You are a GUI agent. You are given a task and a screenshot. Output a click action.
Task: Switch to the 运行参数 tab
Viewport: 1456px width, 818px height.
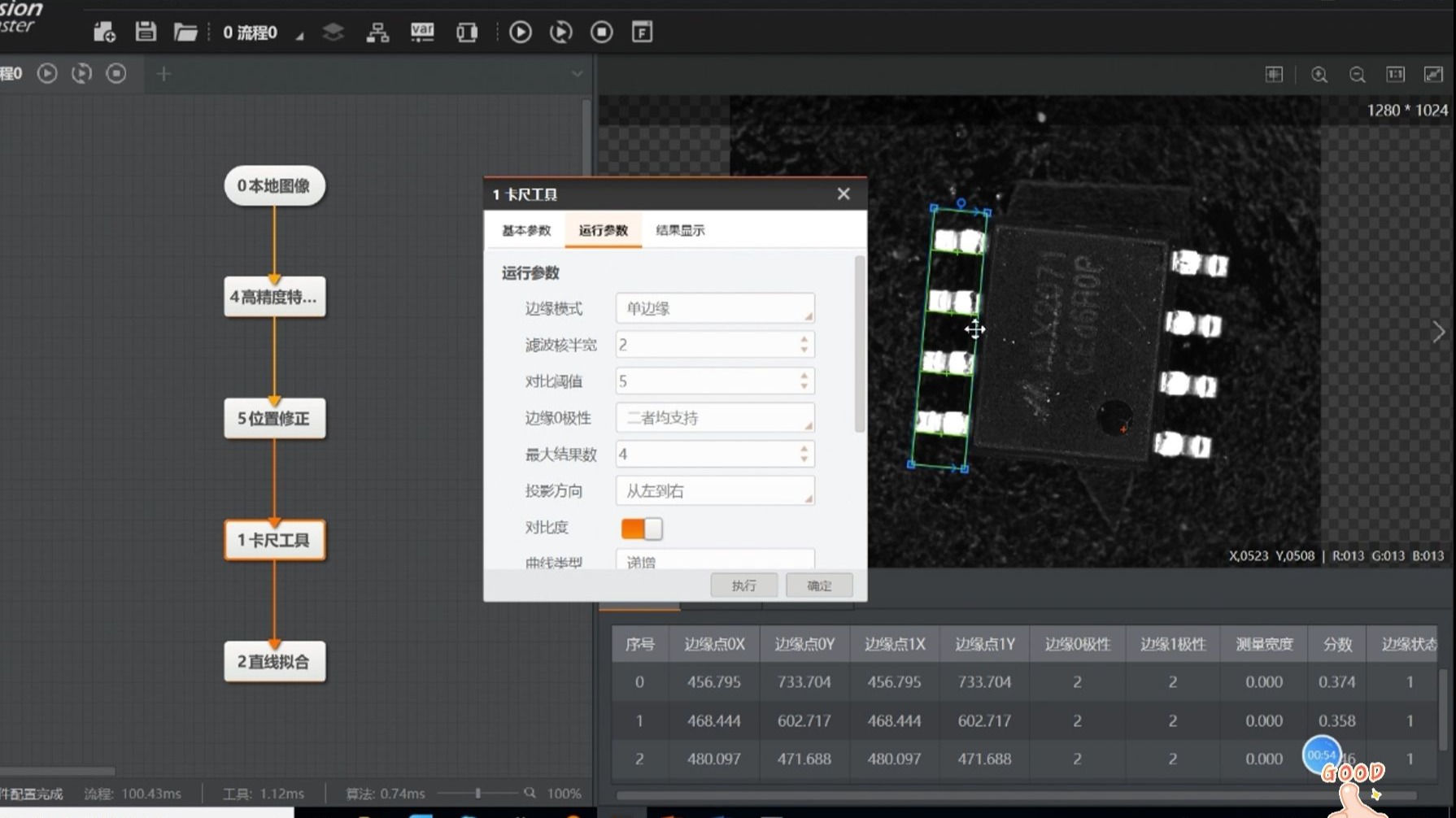(604, 230)
